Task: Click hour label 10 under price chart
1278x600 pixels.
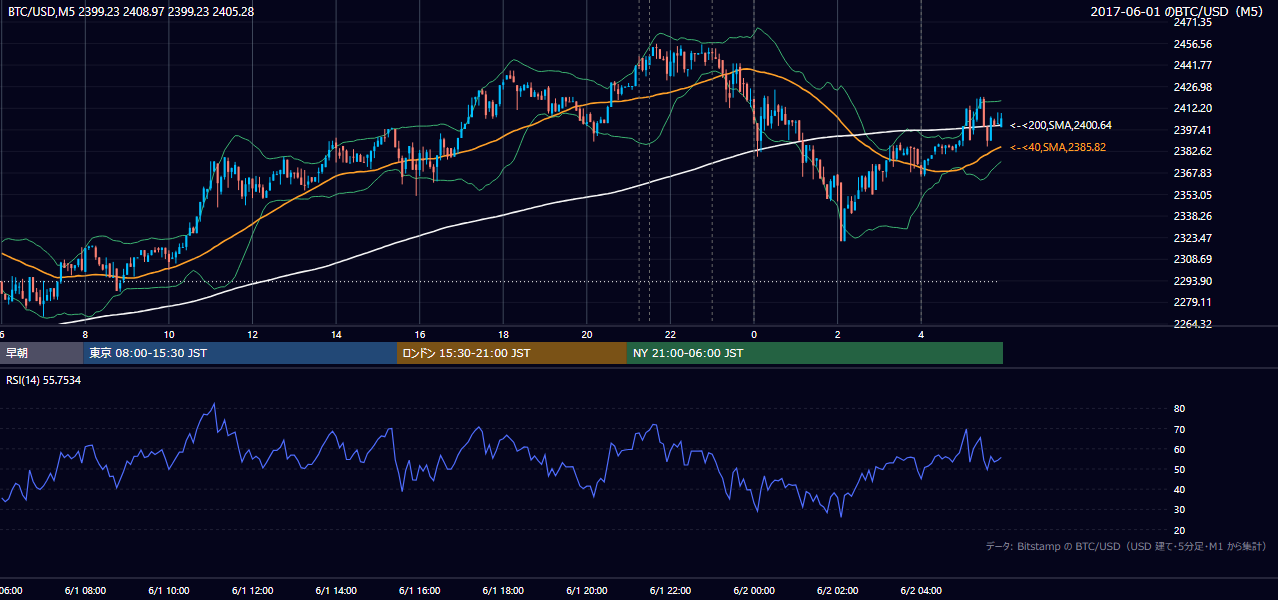Action: click(x=169, y=334)
